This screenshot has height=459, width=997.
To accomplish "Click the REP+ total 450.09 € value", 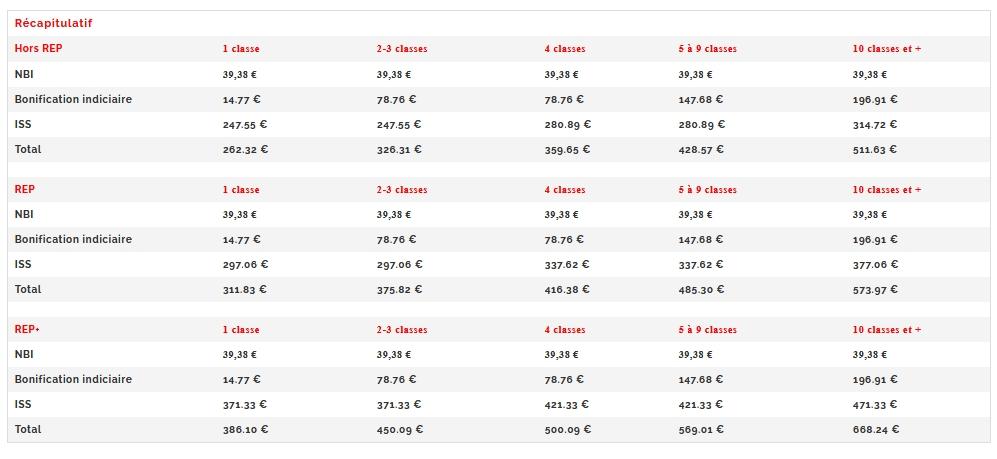I will pyautogui.click(x=399, y=429).
